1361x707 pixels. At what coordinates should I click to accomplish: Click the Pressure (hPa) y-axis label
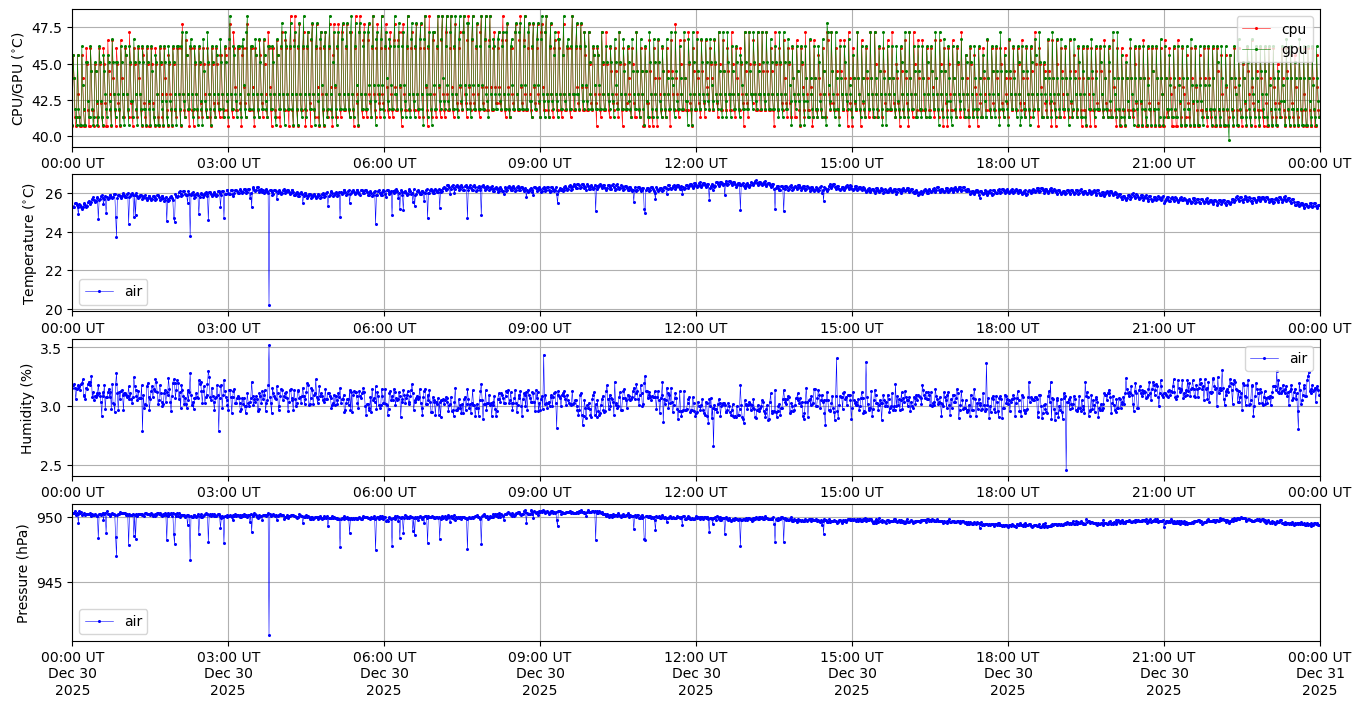point(22,573)
